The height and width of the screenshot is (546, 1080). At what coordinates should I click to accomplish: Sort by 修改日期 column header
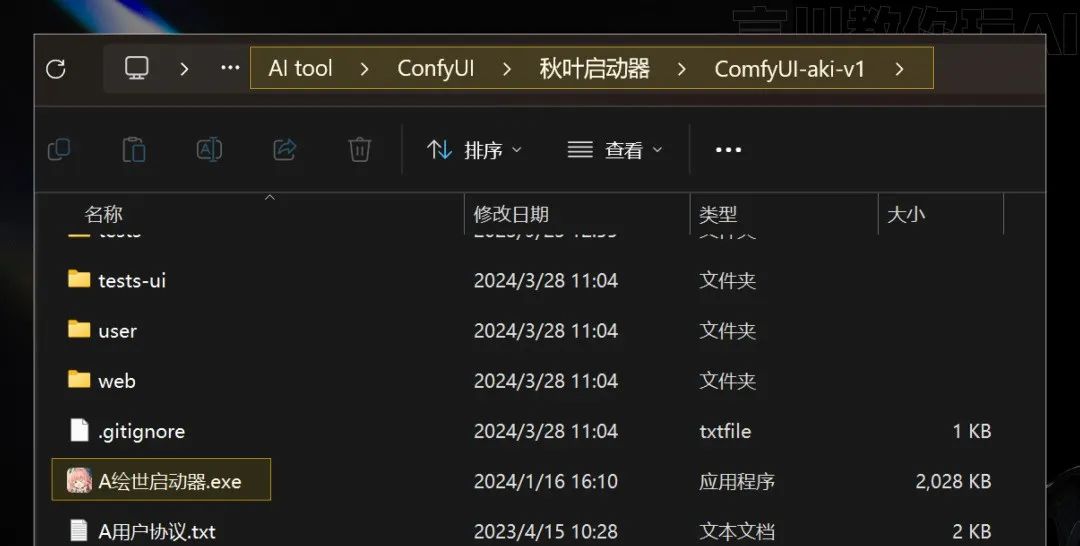(x=511, y=214)
